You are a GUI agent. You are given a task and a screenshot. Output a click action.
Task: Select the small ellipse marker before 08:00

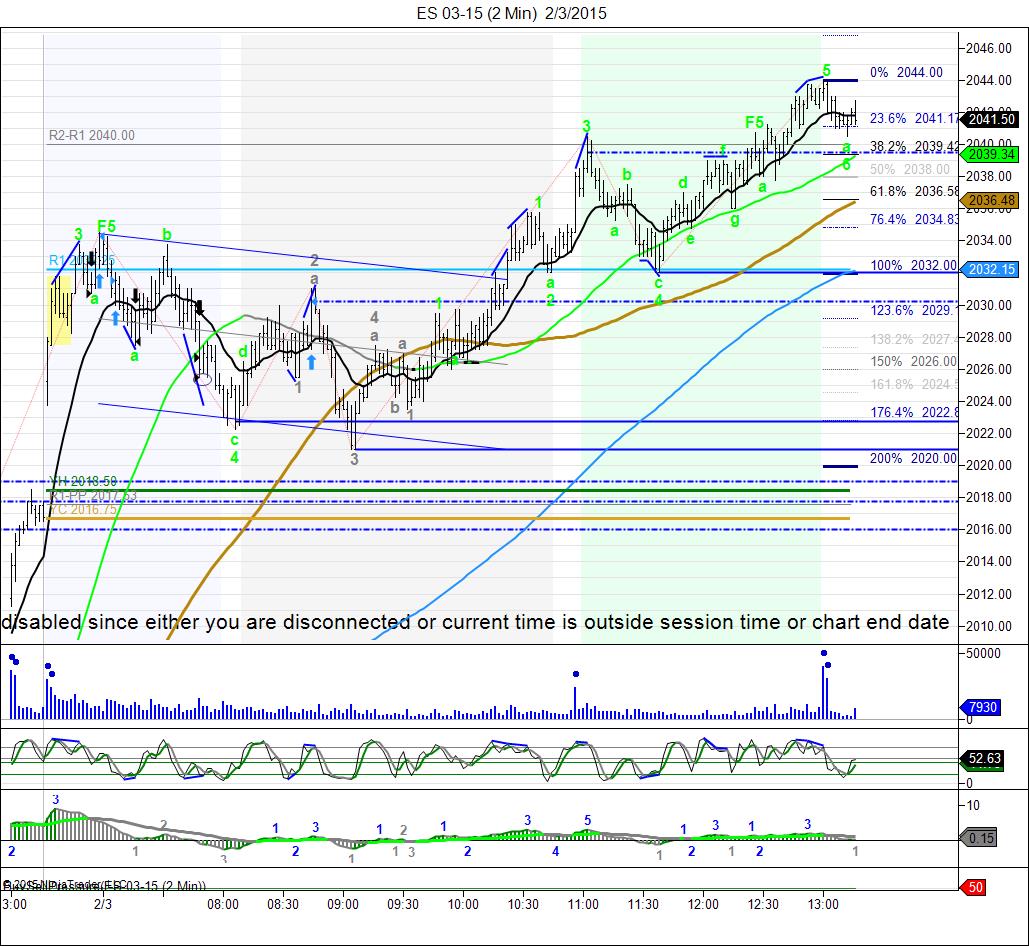[204, 379]
